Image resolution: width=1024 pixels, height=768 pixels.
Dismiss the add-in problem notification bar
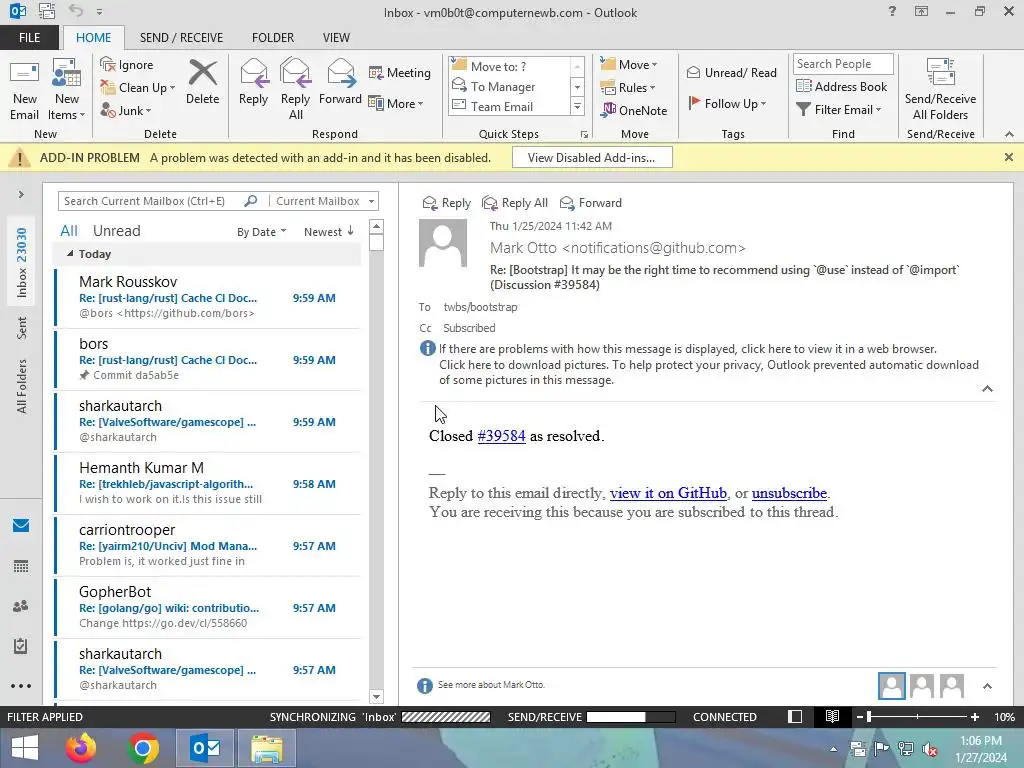[x=1009, y=157]
